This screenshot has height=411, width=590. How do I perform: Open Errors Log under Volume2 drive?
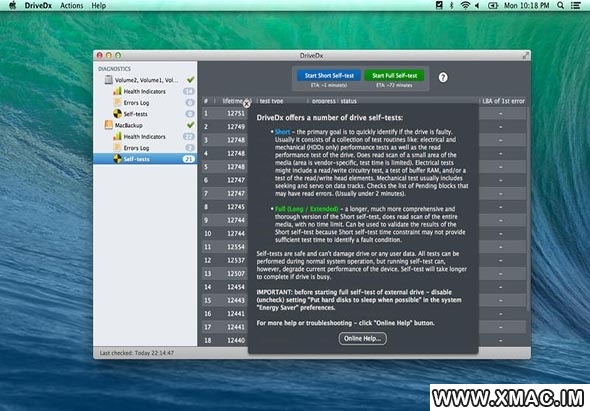click(x=145, y=102)
